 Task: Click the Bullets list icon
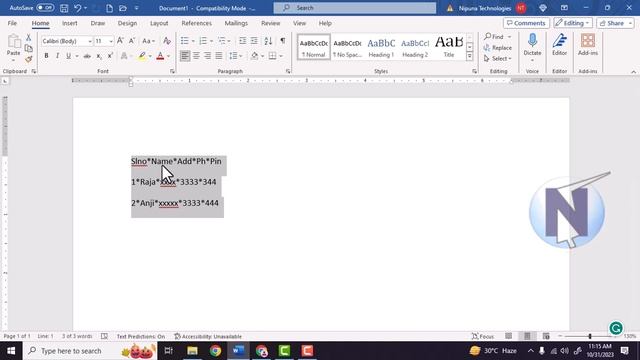[184, 41]
